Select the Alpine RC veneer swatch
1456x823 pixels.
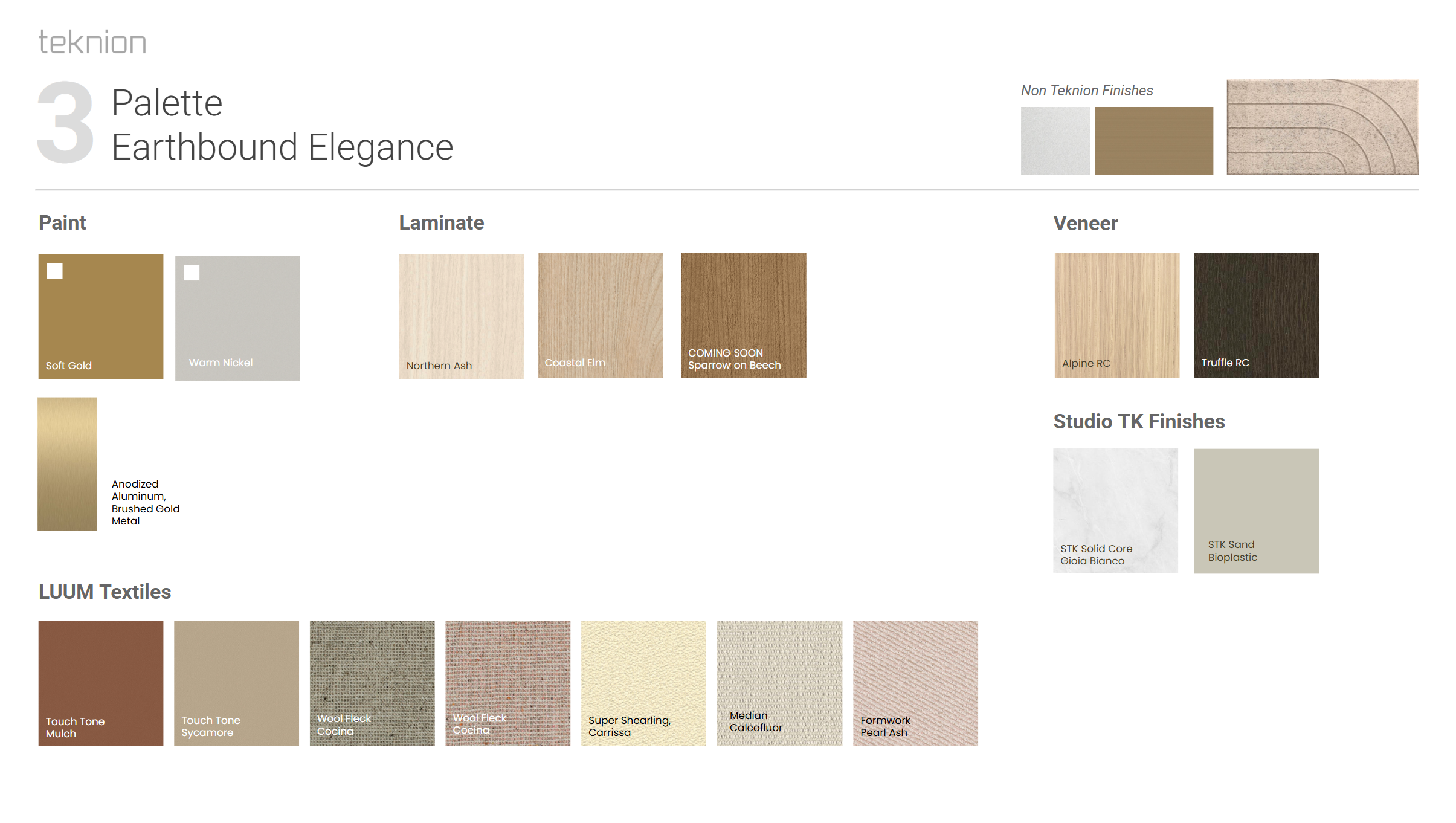(x=1117, y=315)
